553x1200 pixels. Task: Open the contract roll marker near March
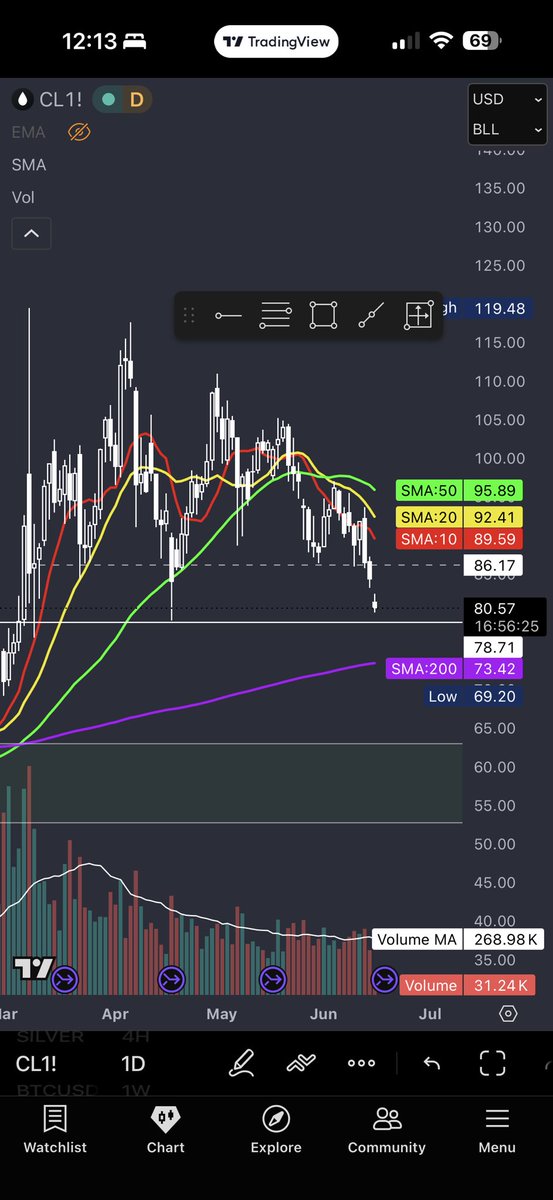[x=64, y=979]
